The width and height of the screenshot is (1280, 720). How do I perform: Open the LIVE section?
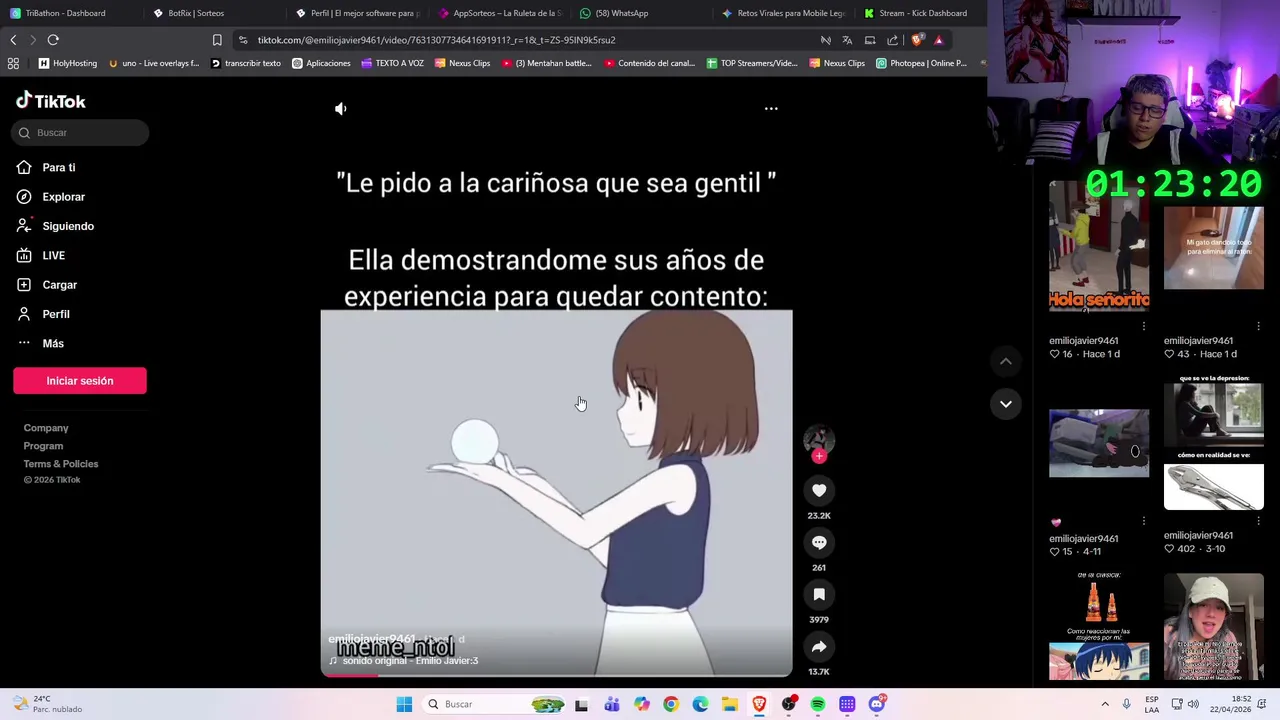53,255
